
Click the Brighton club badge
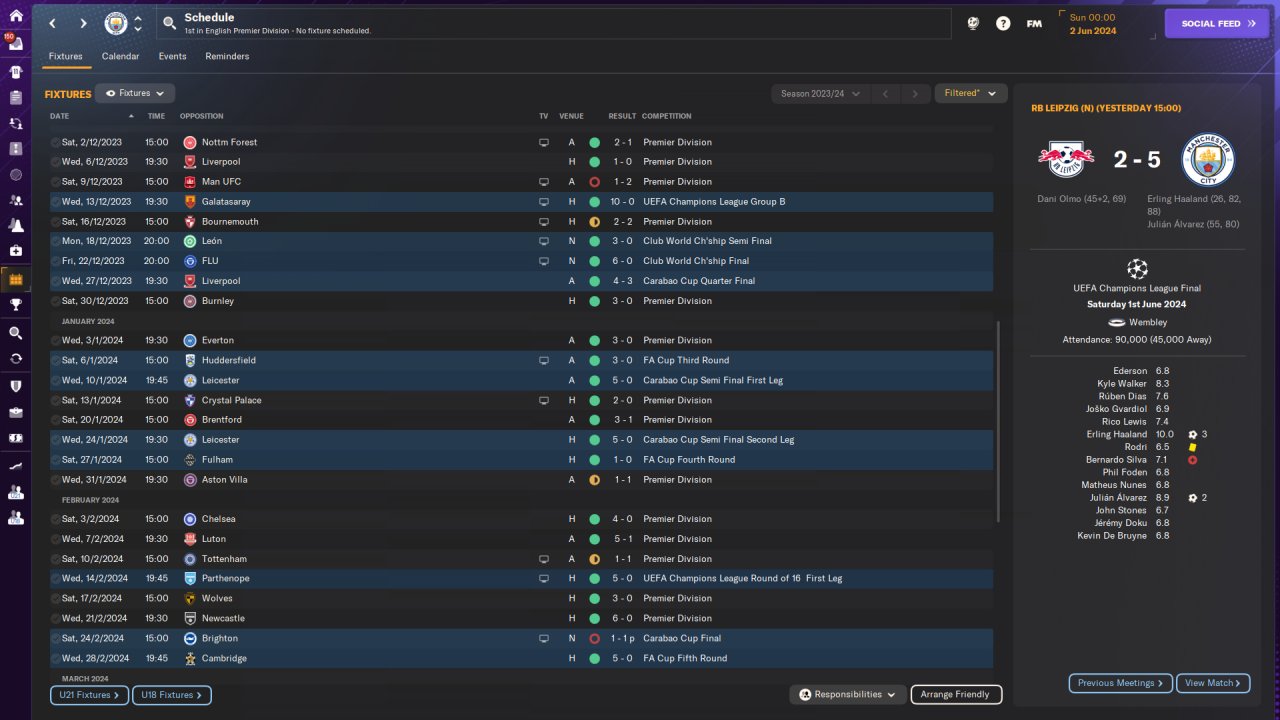click(x=190, y=638)
